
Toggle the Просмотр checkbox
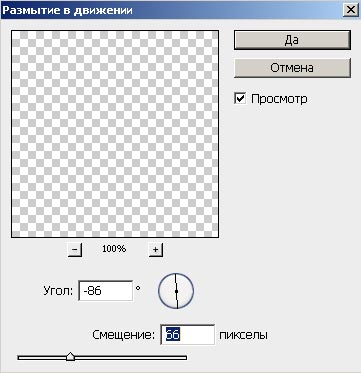pyautogui.click(x=240, y=99)
